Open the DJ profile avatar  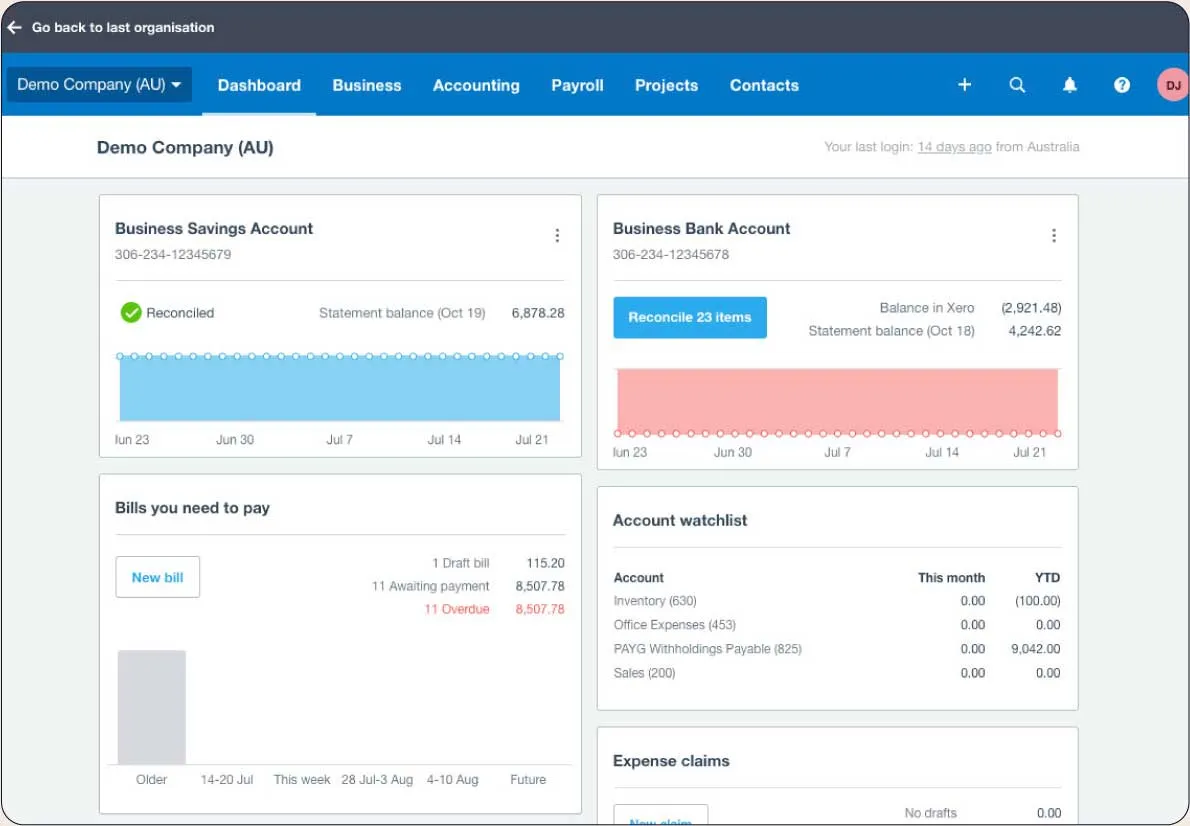click(x=1172, y=85)
